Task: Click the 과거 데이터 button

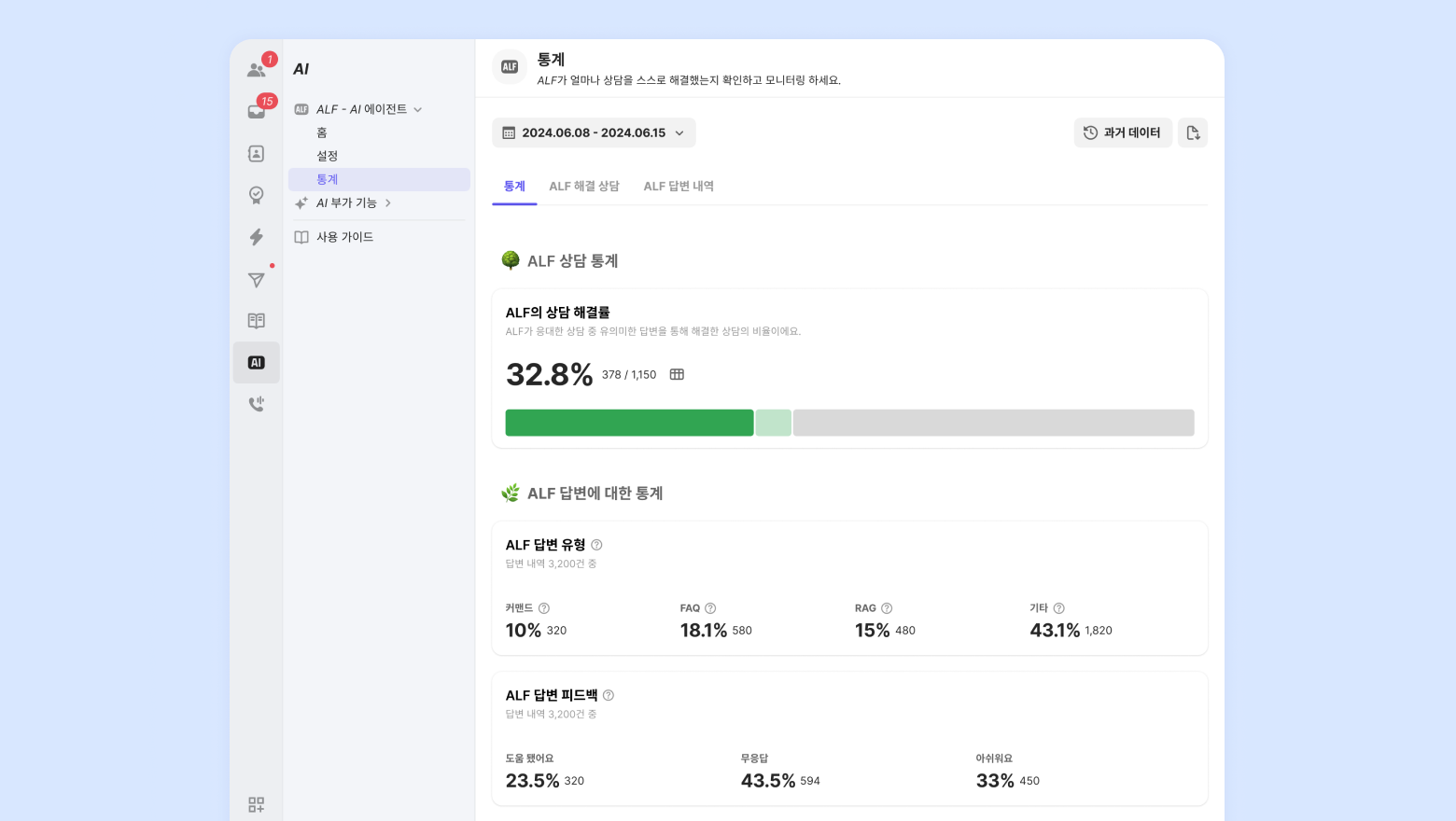Action: coord(1123,132)
